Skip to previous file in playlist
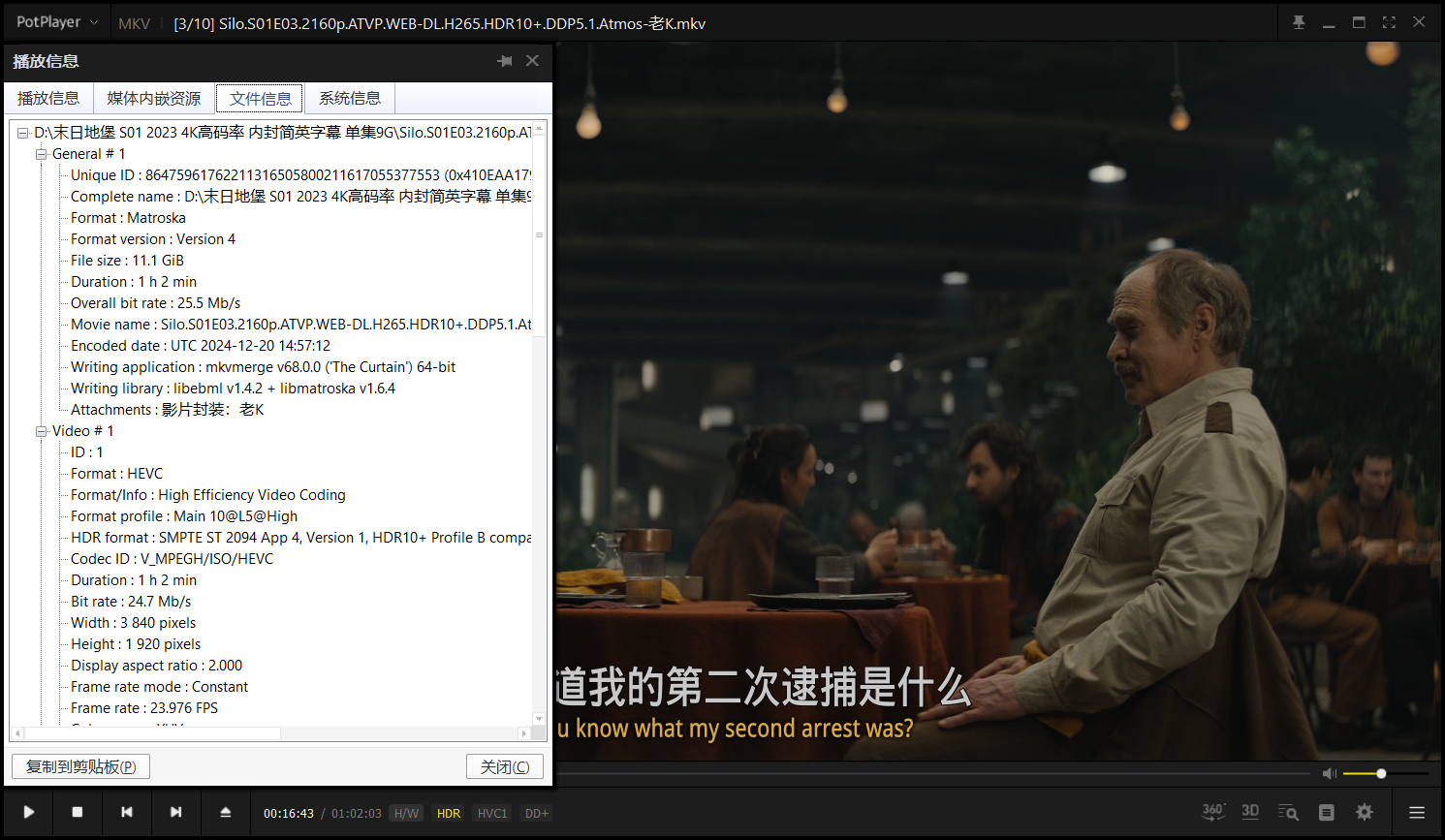Image resolution: width=1445 pixels, height=840 pixels. (x=127, y=812)
